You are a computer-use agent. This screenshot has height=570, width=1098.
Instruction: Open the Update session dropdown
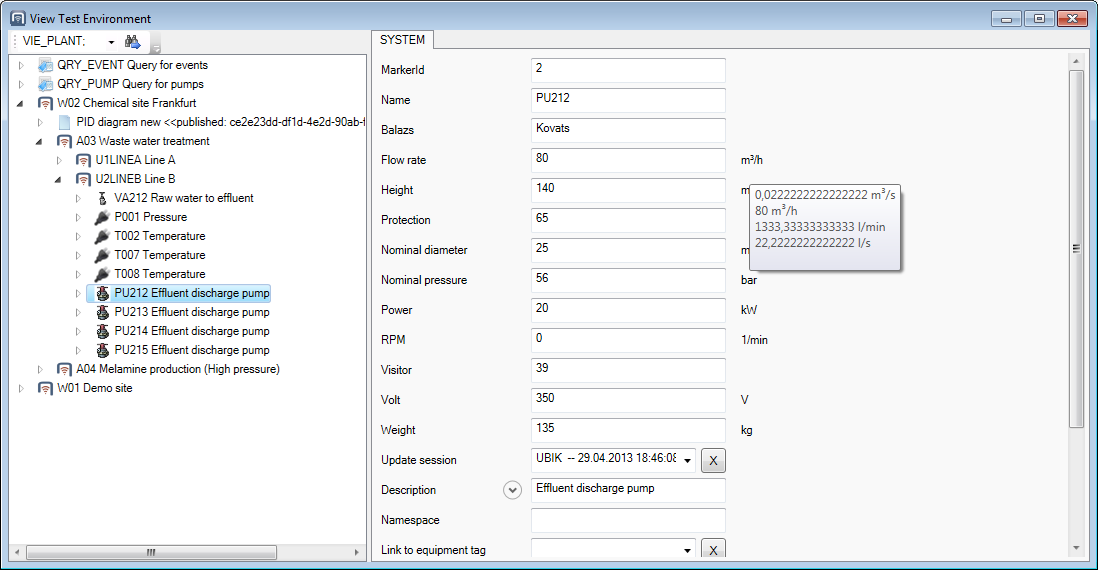[688, 461]
